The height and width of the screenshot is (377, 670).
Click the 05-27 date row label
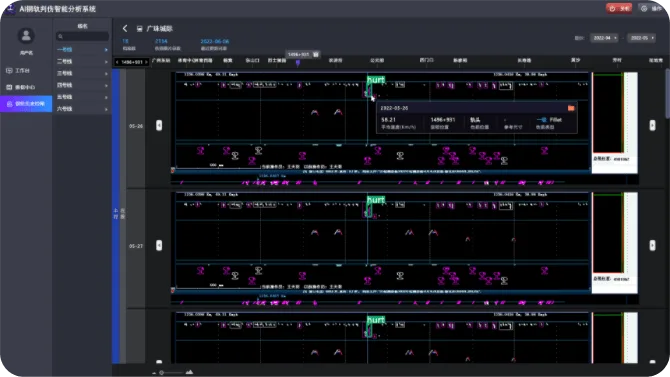click(136, 246)
